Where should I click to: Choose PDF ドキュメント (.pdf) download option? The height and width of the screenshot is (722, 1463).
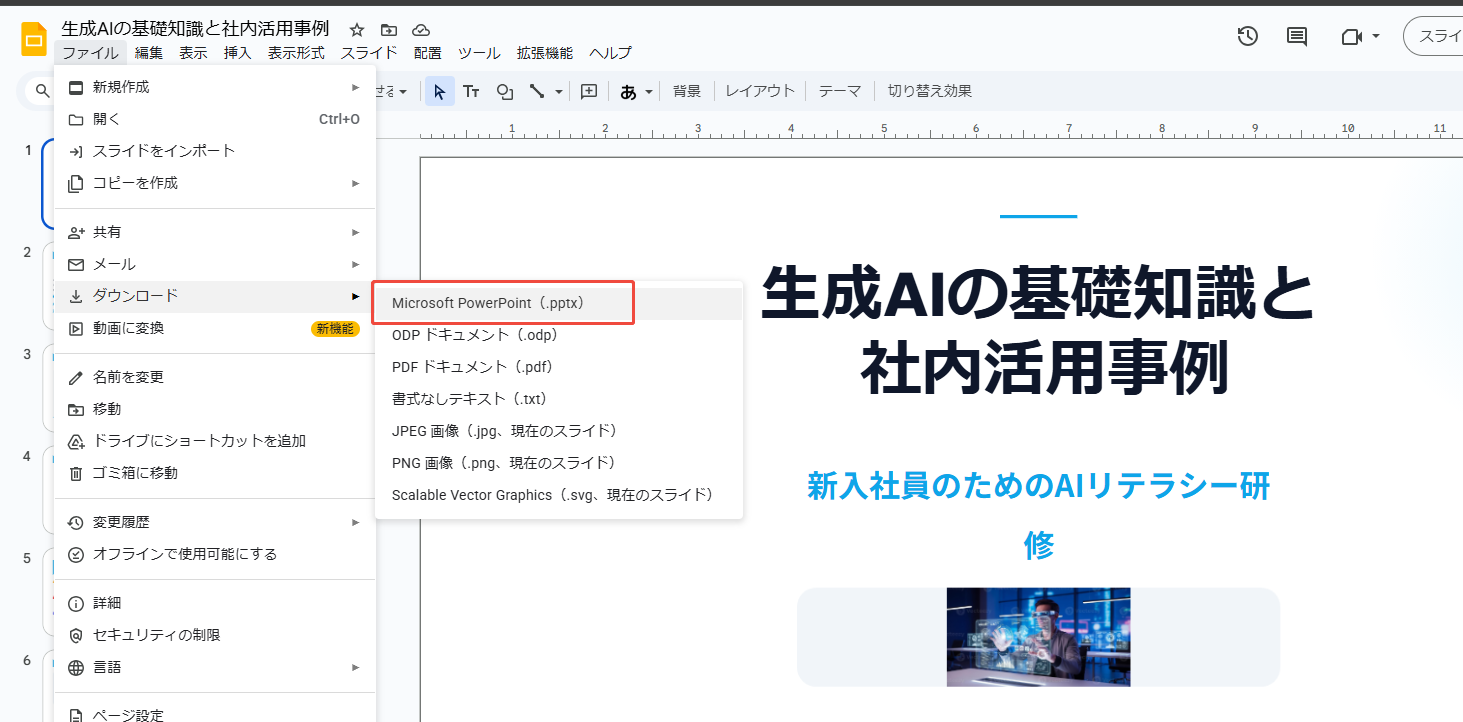point(472,367)
